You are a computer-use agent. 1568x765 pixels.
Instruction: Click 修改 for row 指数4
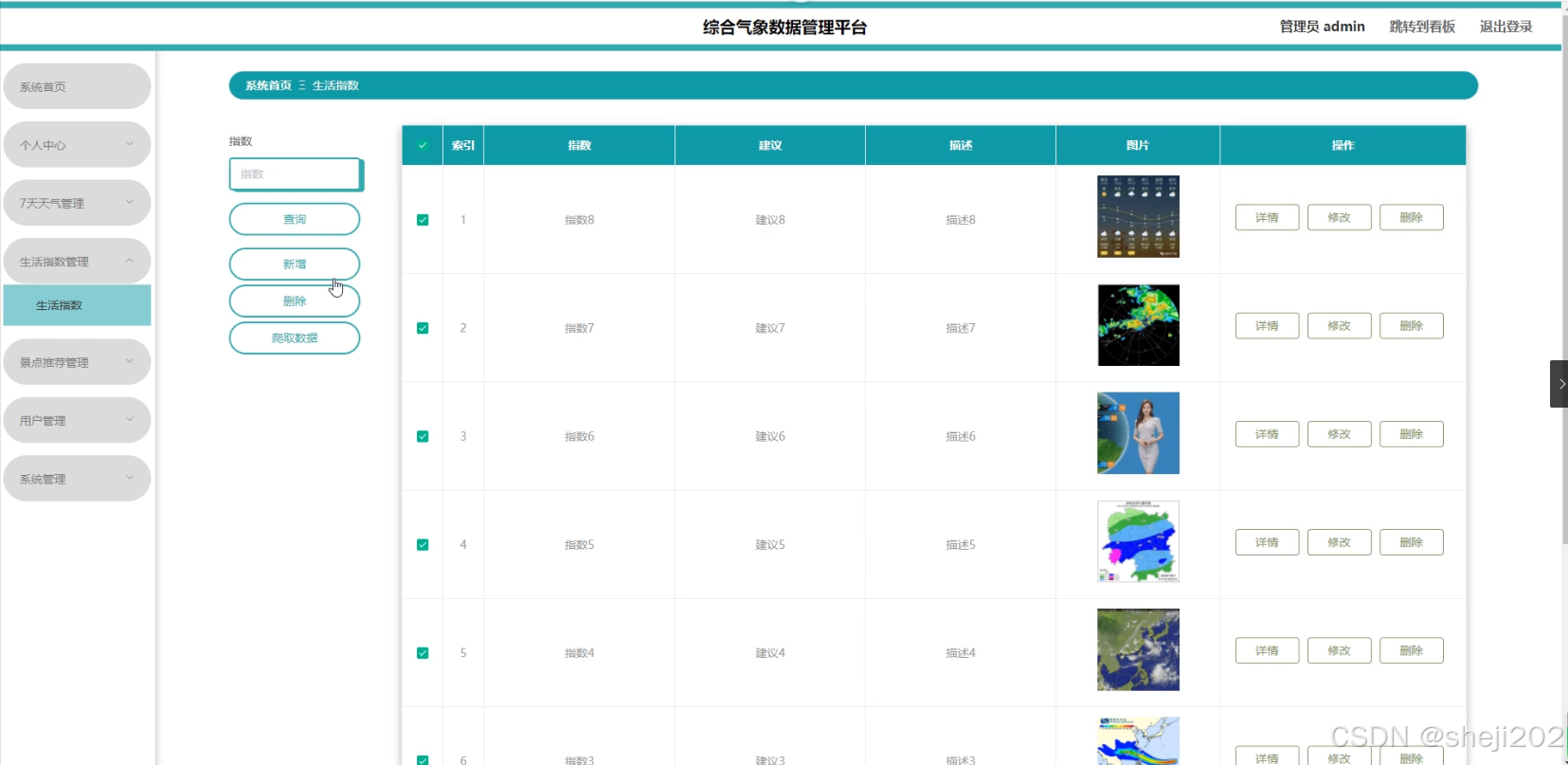tap(1339, 650)
